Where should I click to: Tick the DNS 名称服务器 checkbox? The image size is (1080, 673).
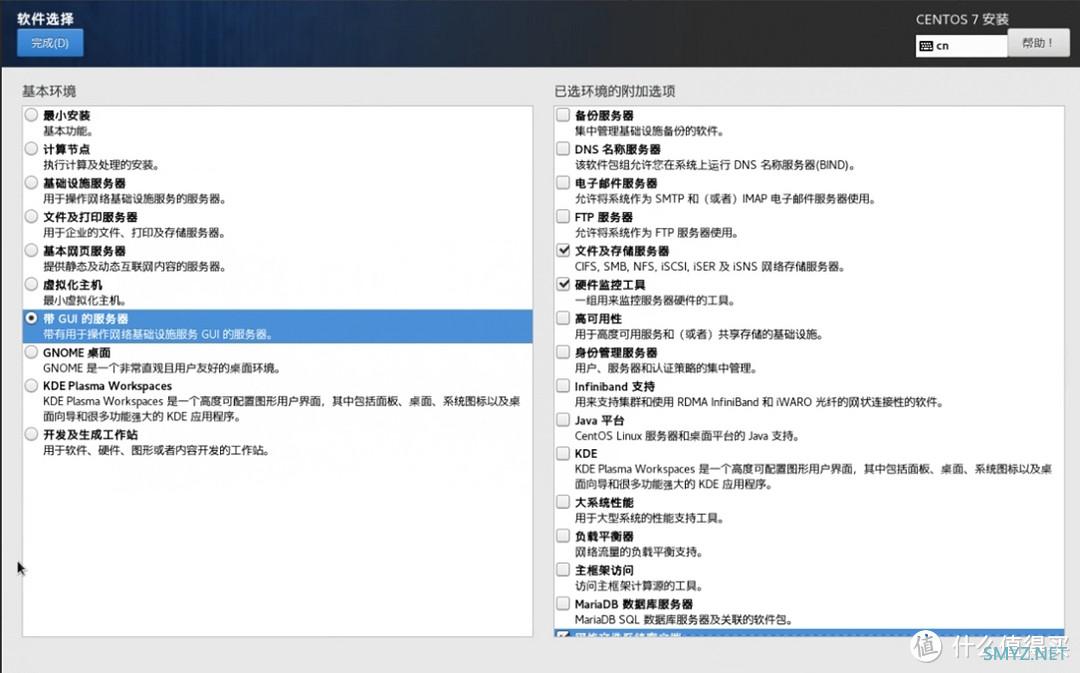(563, 148)
